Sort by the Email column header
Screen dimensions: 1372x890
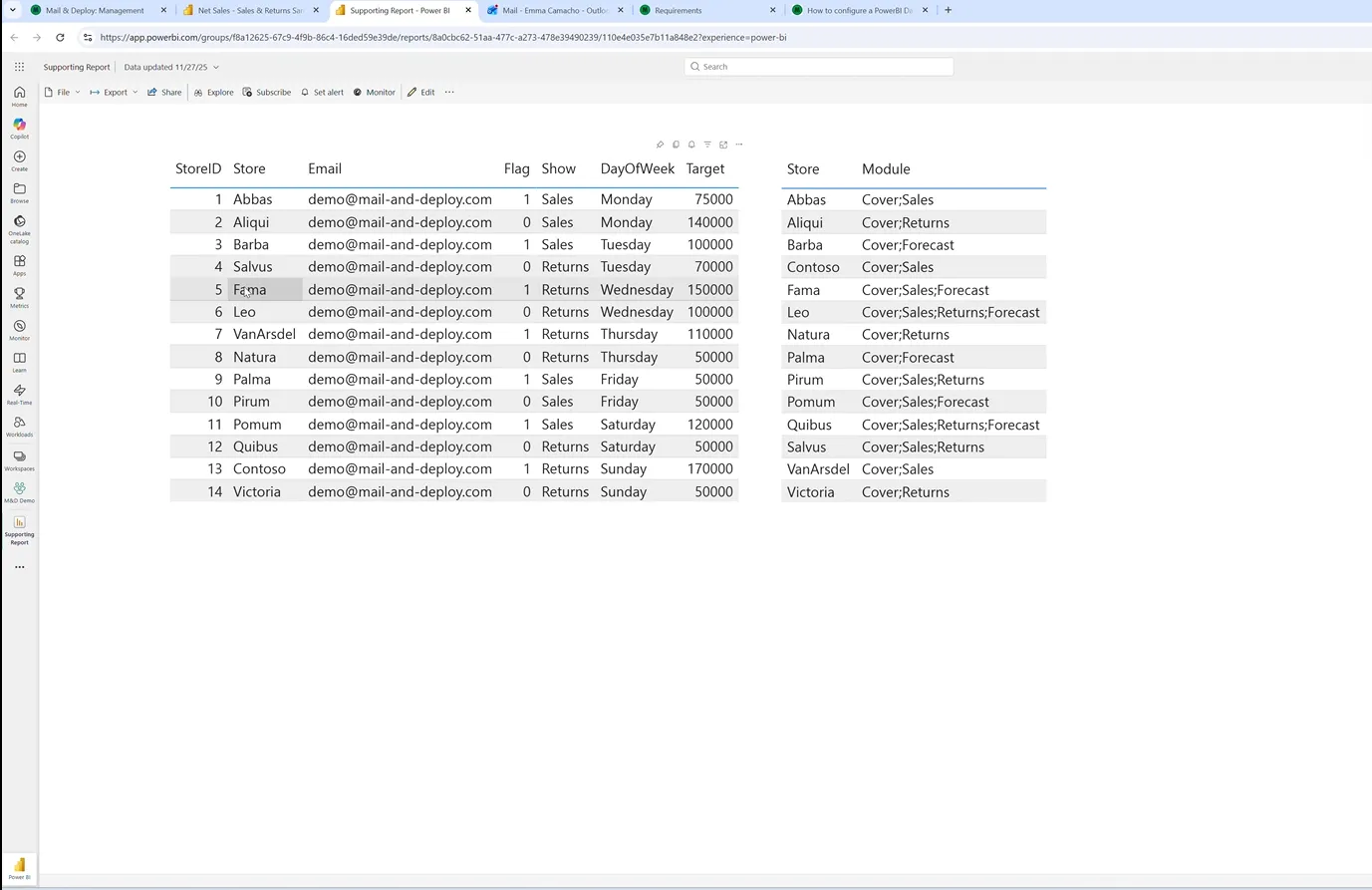[325, 169]
